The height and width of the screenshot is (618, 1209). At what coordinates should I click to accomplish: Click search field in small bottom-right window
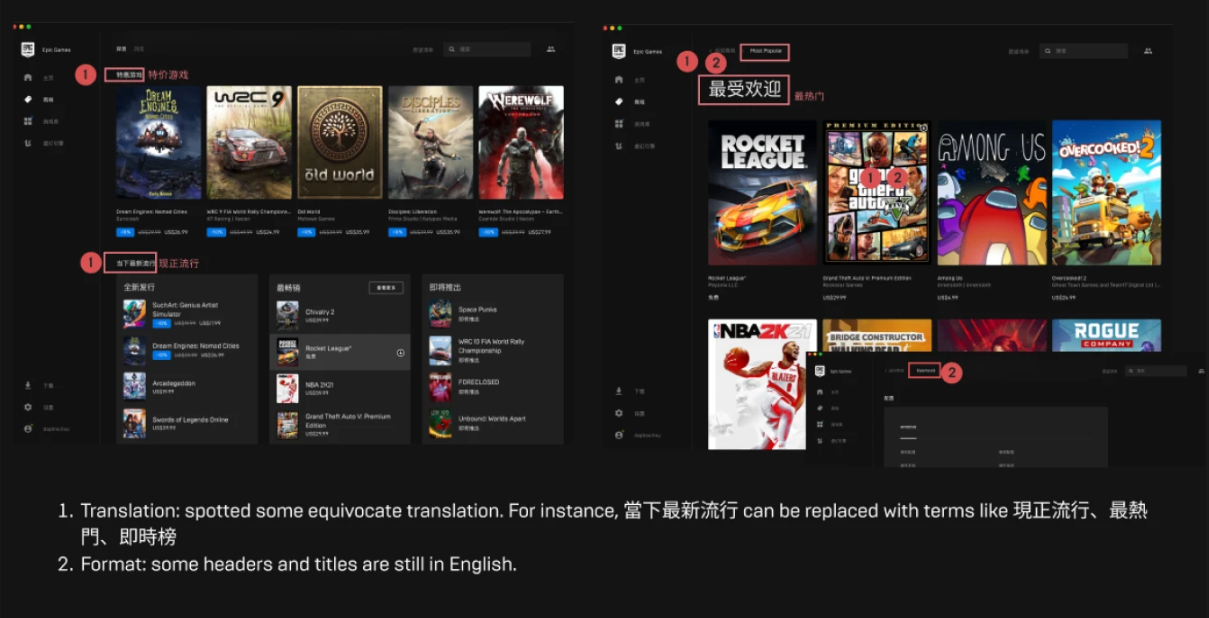(x=1157, y=371)
